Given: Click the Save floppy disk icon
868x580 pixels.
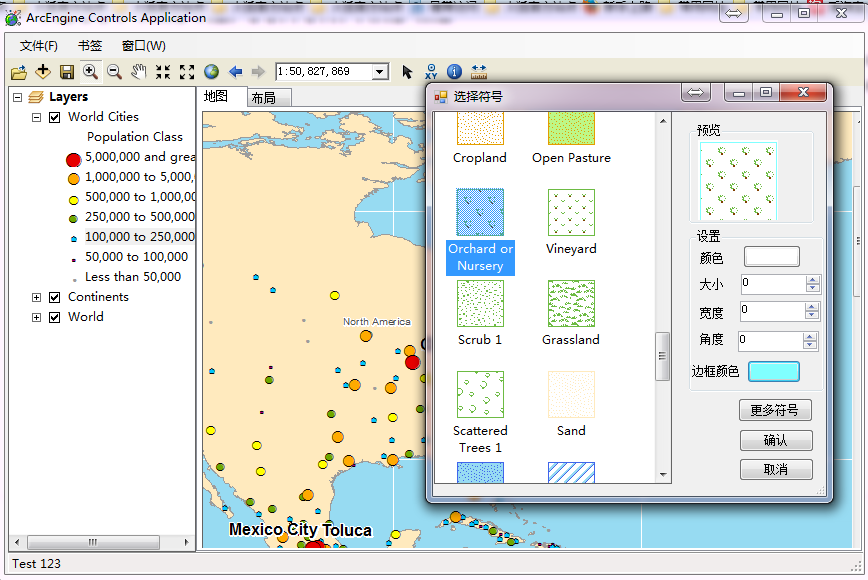Looking at the screenshot, I should [67, 72].
